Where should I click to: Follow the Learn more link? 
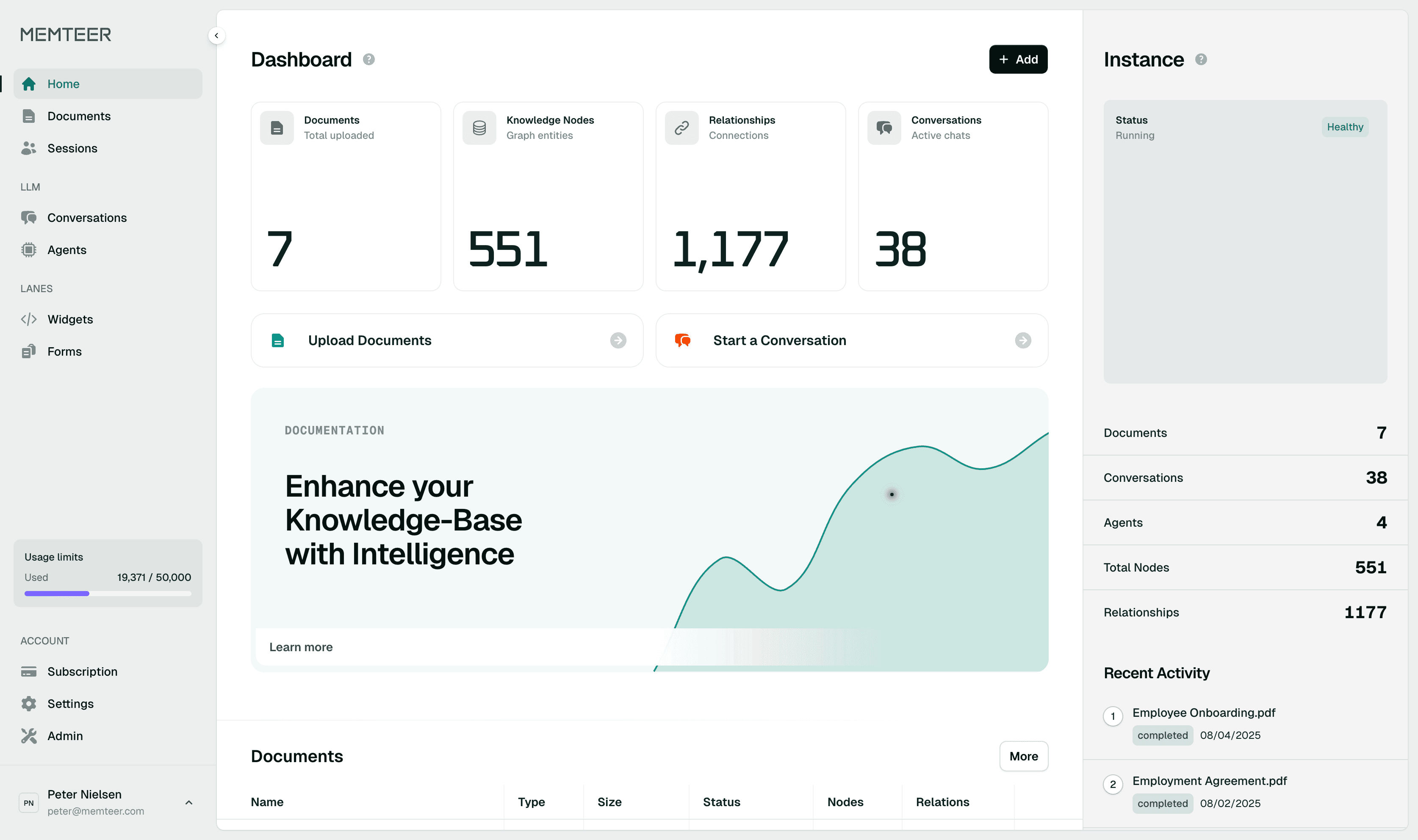[x=301, y=647]
